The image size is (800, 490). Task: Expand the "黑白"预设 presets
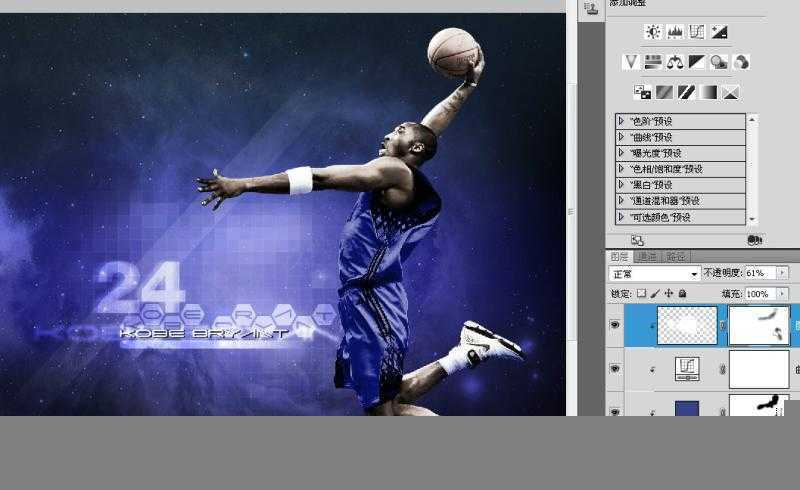point(621,184)
